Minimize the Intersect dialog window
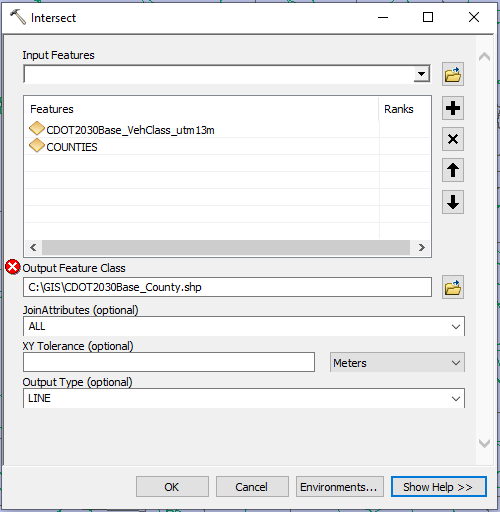Image resolution: width=500 pixels, height=512 pixels. (x=383, y=17)
